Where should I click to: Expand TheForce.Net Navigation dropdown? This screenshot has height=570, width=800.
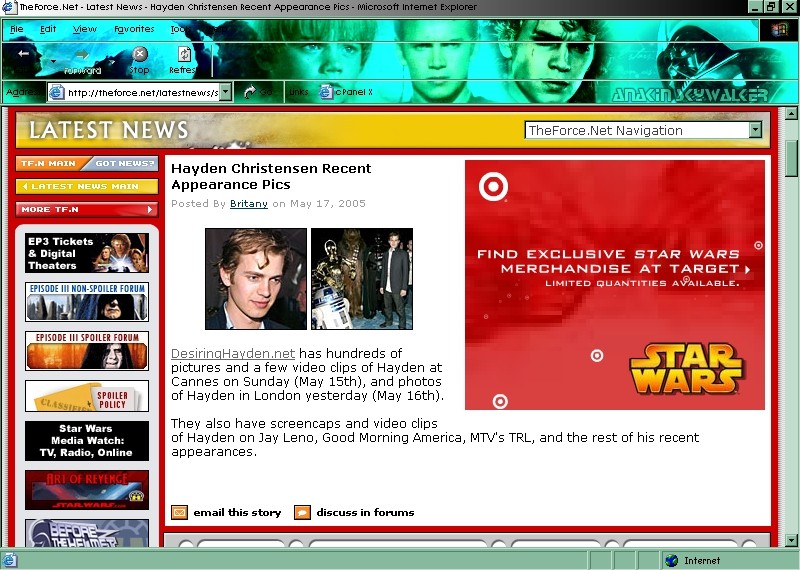tap(756, 130)
